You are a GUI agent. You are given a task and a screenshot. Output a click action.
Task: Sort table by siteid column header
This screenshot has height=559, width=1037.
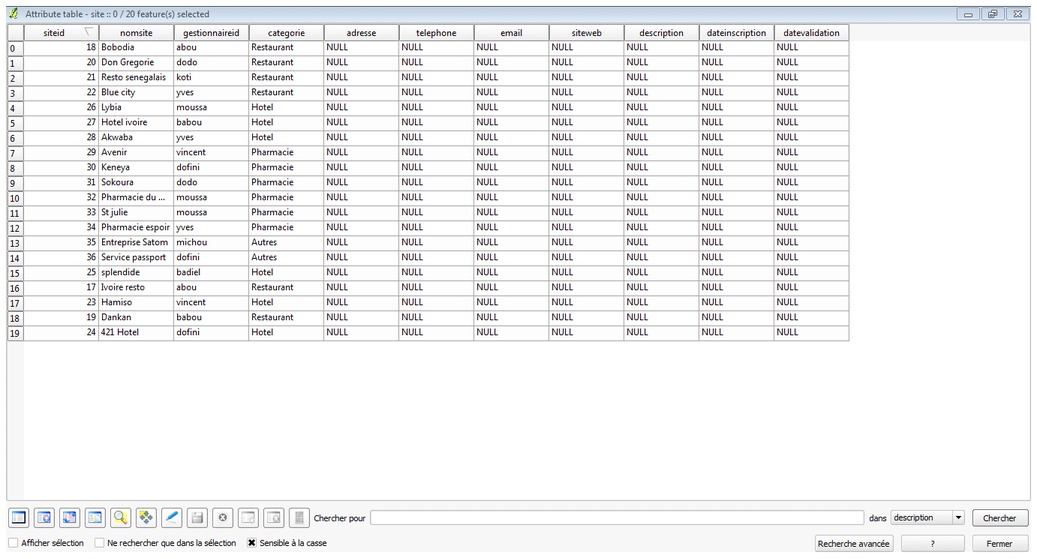coord(55,33)
